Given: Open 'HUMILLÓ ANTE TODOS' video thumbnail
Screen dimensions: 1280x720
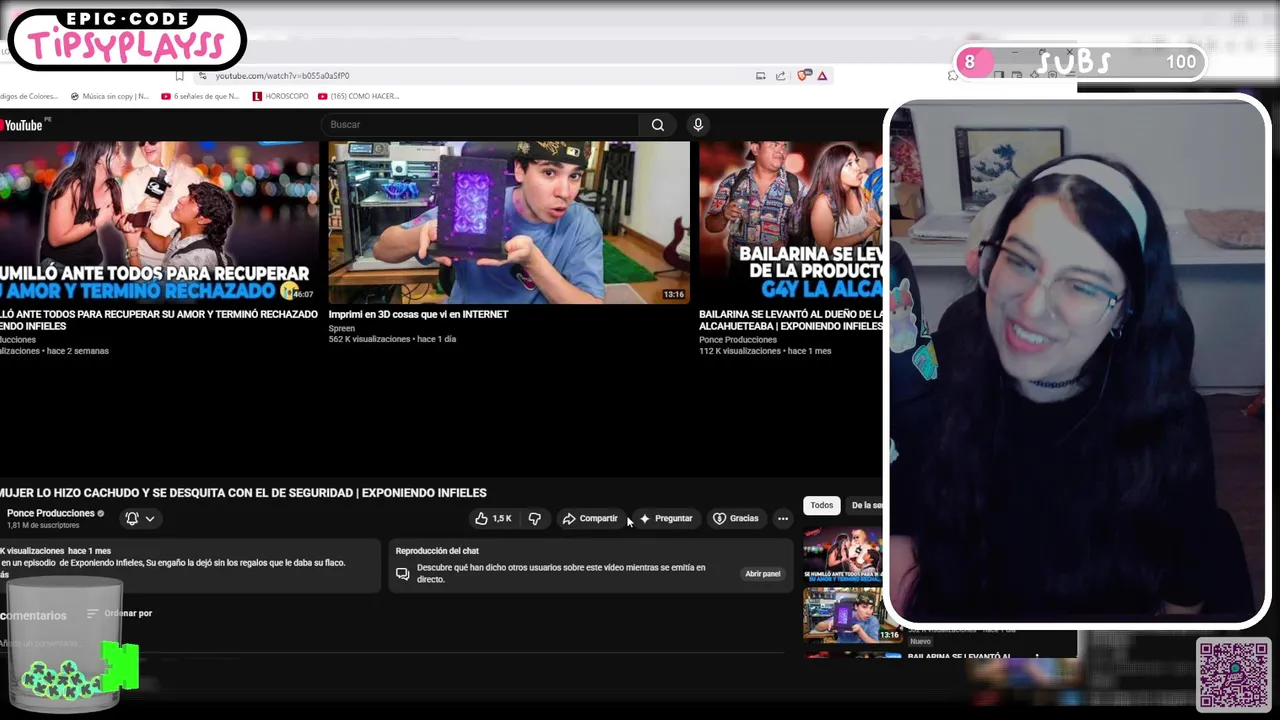Looking at the screenshot, I should click(x=159, y=222).
